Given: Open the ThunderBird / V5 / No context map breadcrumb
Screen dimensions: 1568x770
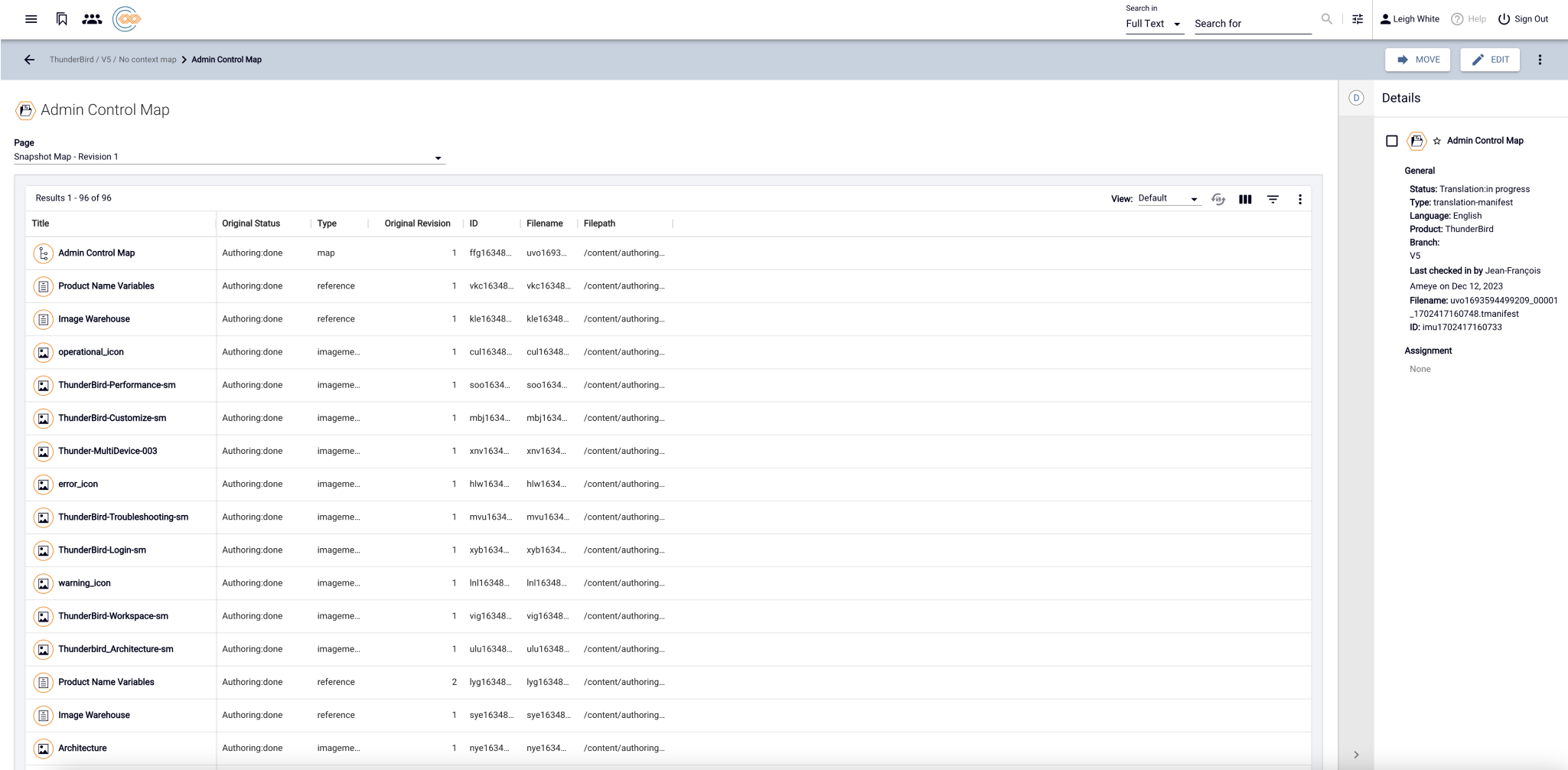Looking at the screenshot, I should coord(113,60).
